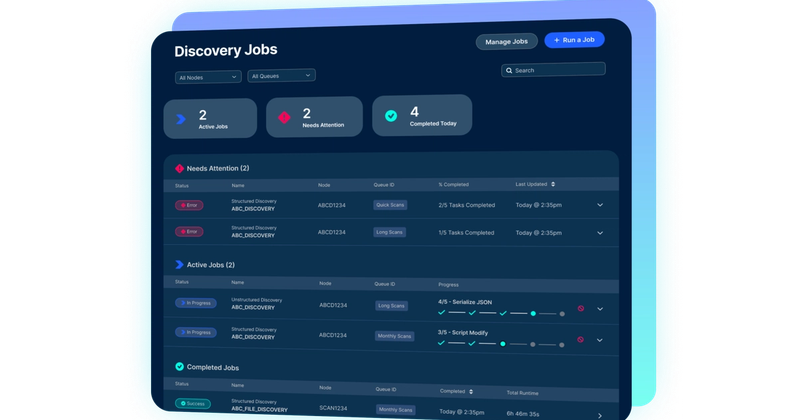Click In Progress badge of Unstructured Discovery job
Screen dimensions: 800x420
(195, 303)
